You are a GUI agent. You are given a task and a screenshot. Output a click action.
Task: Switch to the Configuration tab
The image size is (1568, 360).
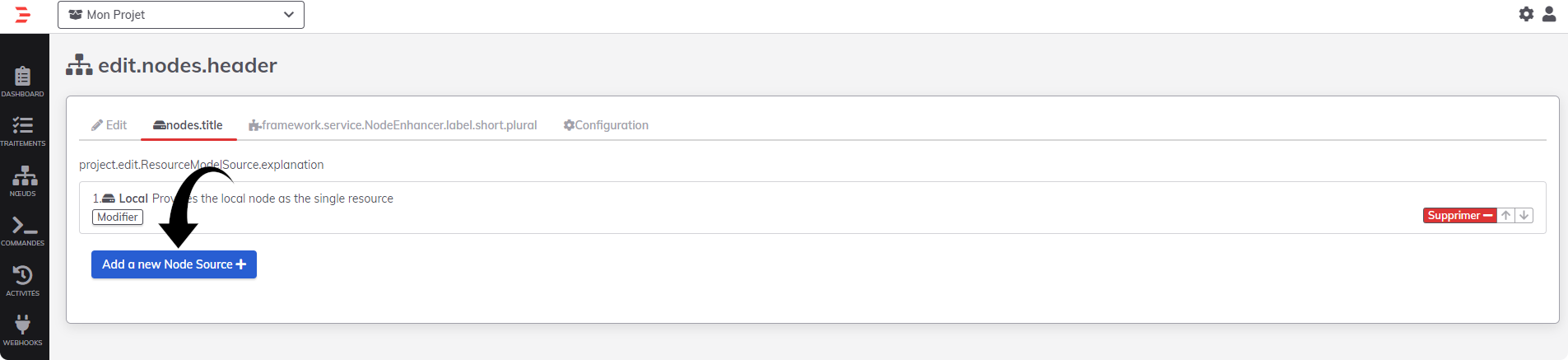click(x=606, y=125)
